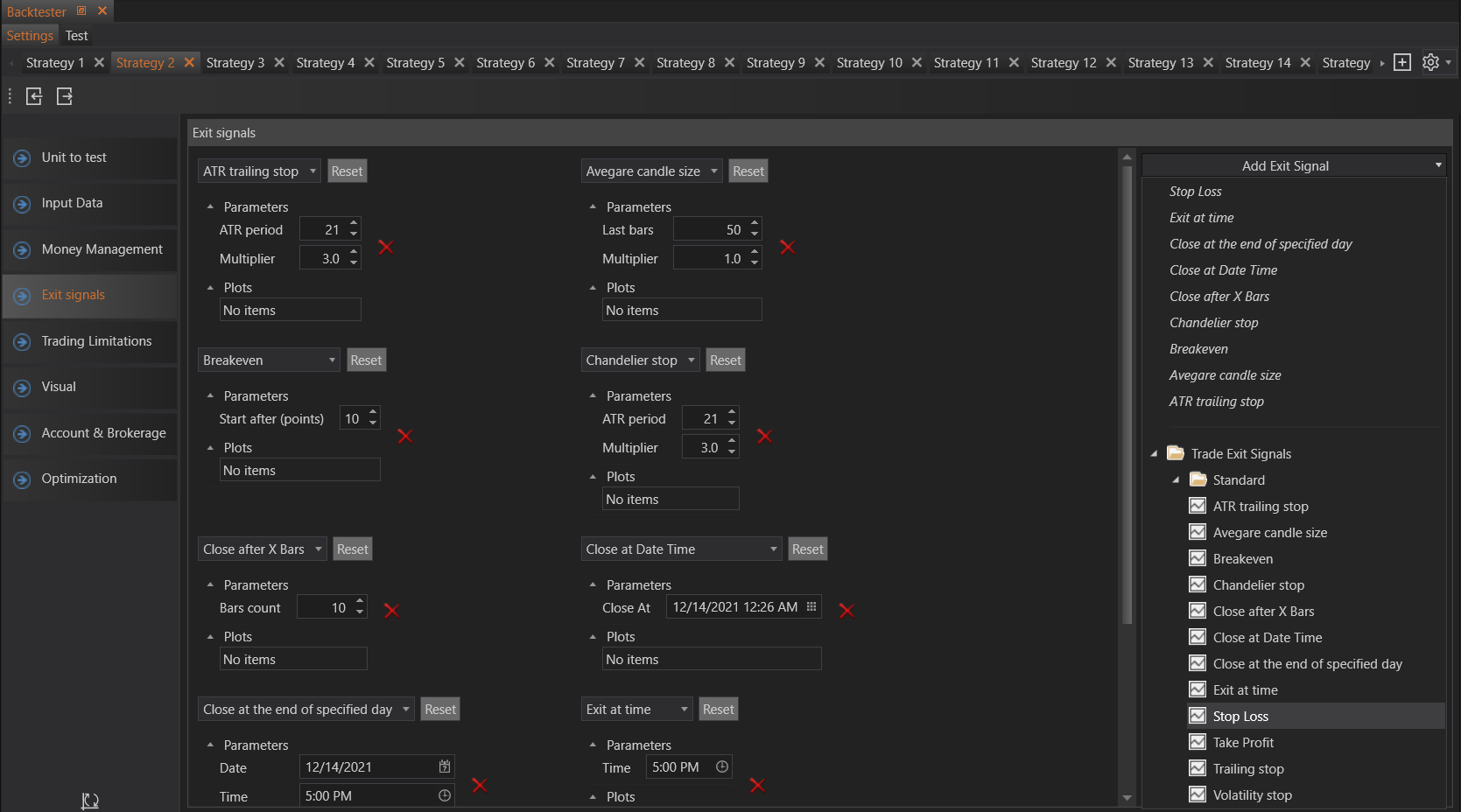
Task: Open the Money Management section
Action: (102, 249)
